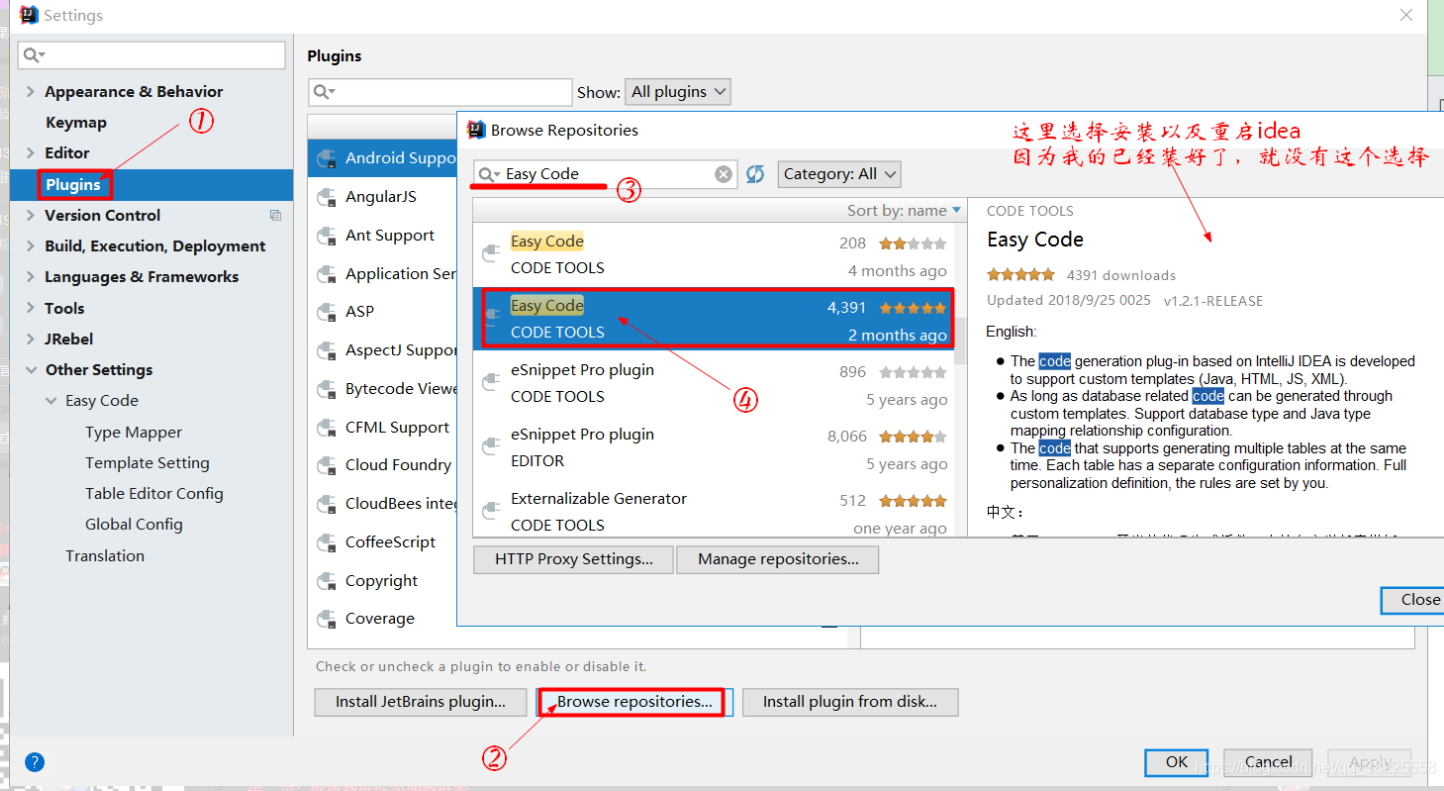The image size is (1444, 791).
Task: Open the Sort by: name dropdown
Action: point(903,210)
